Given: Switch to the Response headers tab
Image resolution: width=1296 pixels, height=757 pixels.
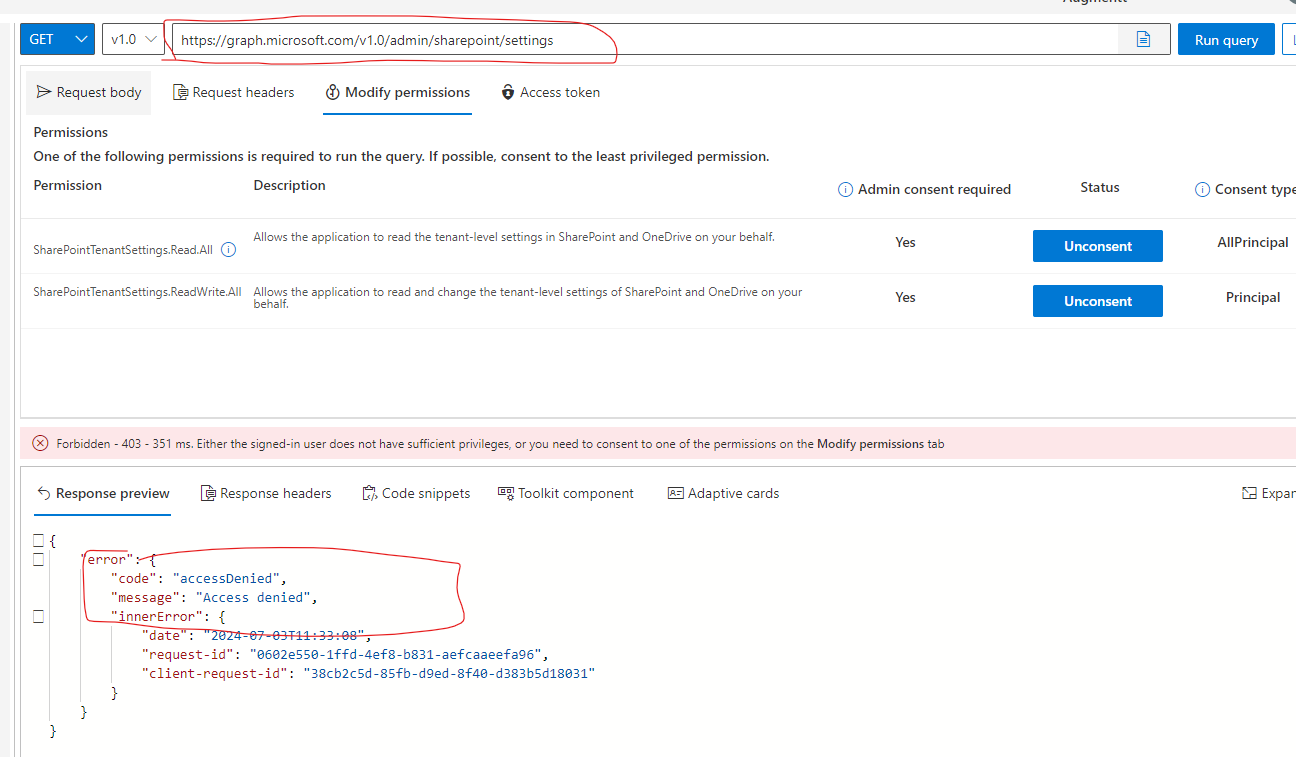Looking at the screenshot, I should pos(266,493).
